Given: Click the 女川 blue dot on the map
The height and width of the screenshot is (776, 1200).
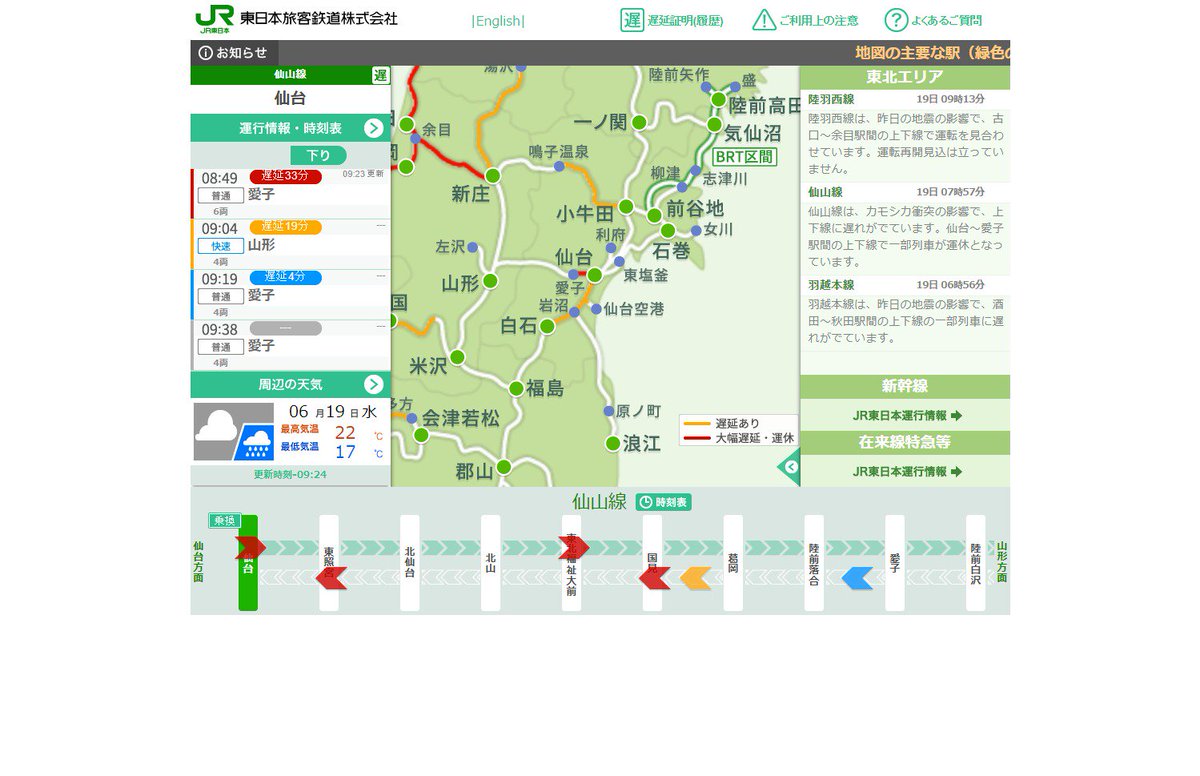Looking at the screenshot, I should pos(696,230).
